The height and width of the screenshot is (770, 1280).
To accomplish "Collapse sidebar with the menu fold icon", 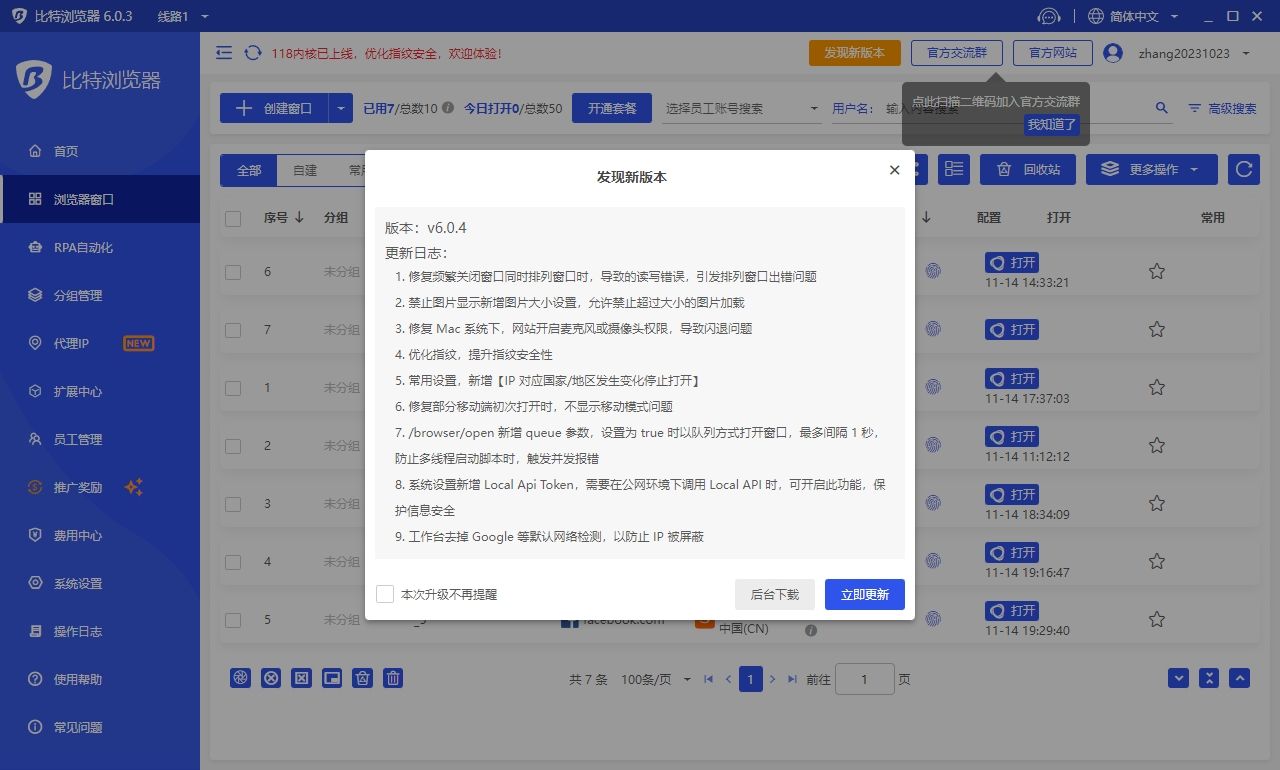I will pyautogui.click(x=224, y=53).
